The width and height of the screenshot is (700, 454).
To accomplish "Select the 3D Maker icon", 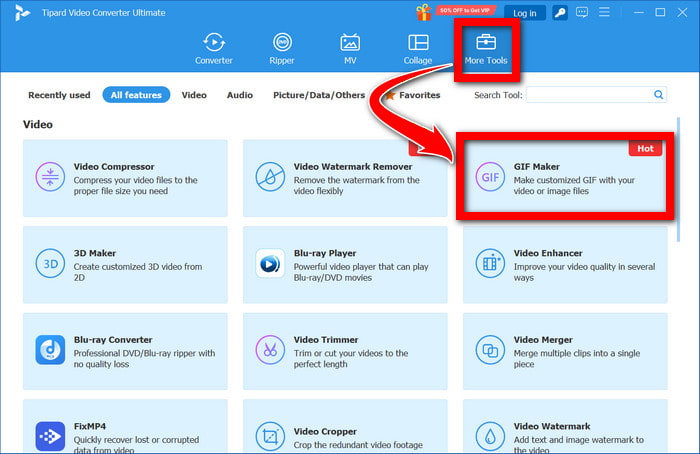I will click(50, 263).
